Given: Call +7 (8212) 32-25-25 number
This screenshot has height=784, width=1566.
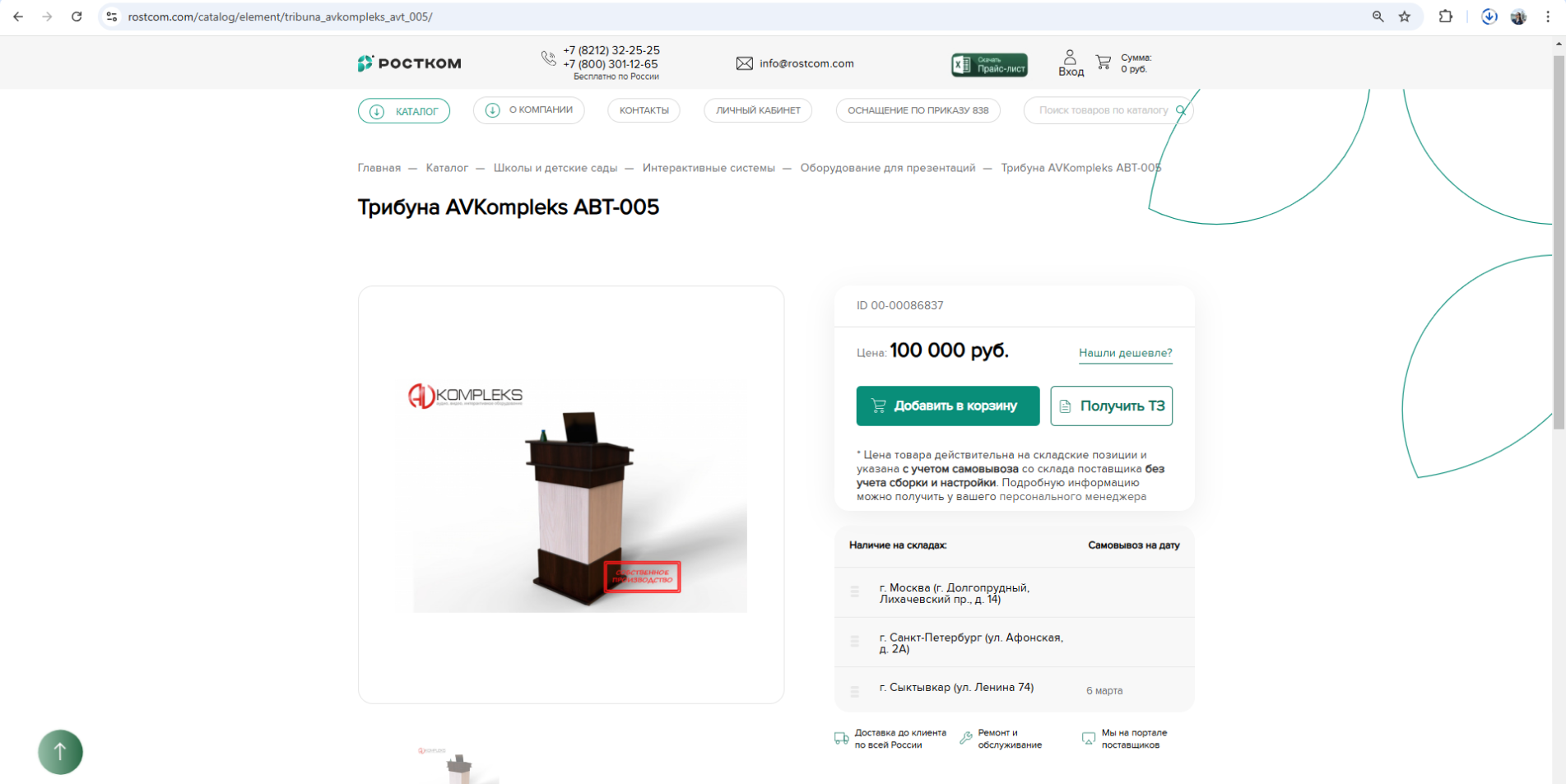Looking at the screenshot, I should pyautogui.click(x=611, y=50).
